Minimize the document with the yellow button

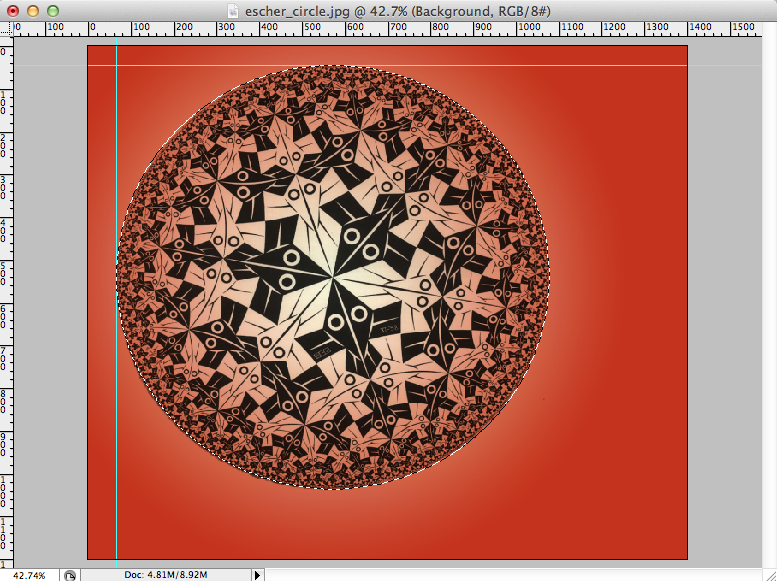pos(33,11)
